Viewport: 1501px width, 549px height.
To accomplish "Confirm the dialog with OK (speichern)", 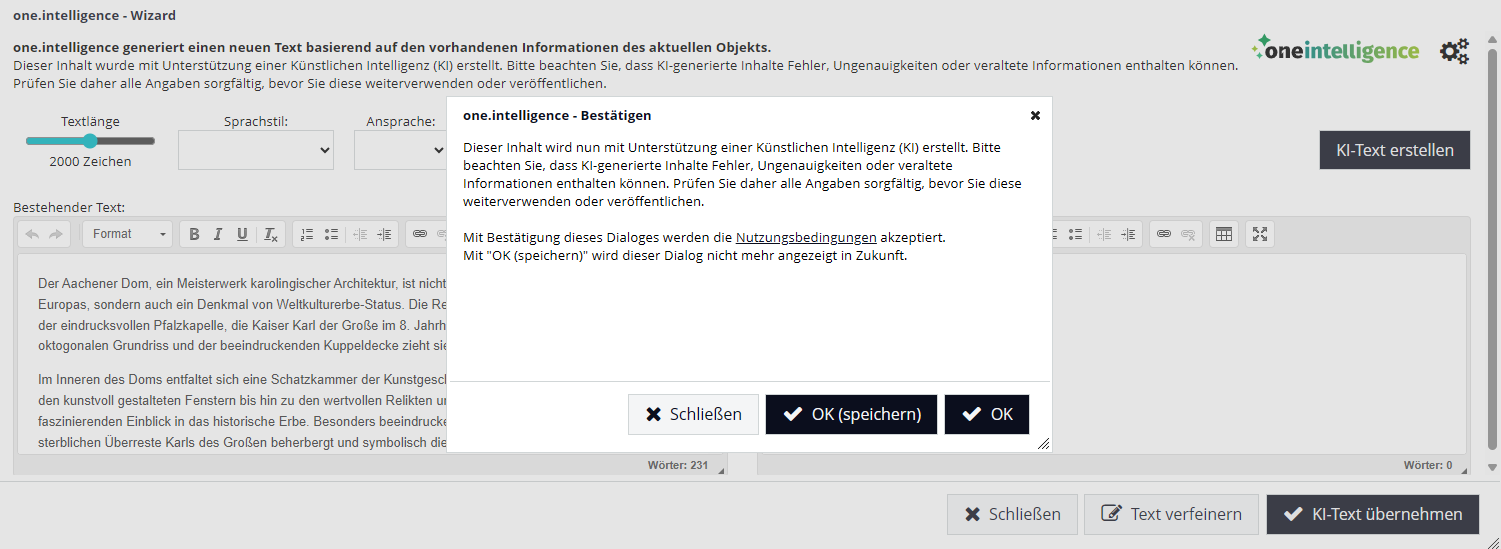I will click(x=851, y=414).
